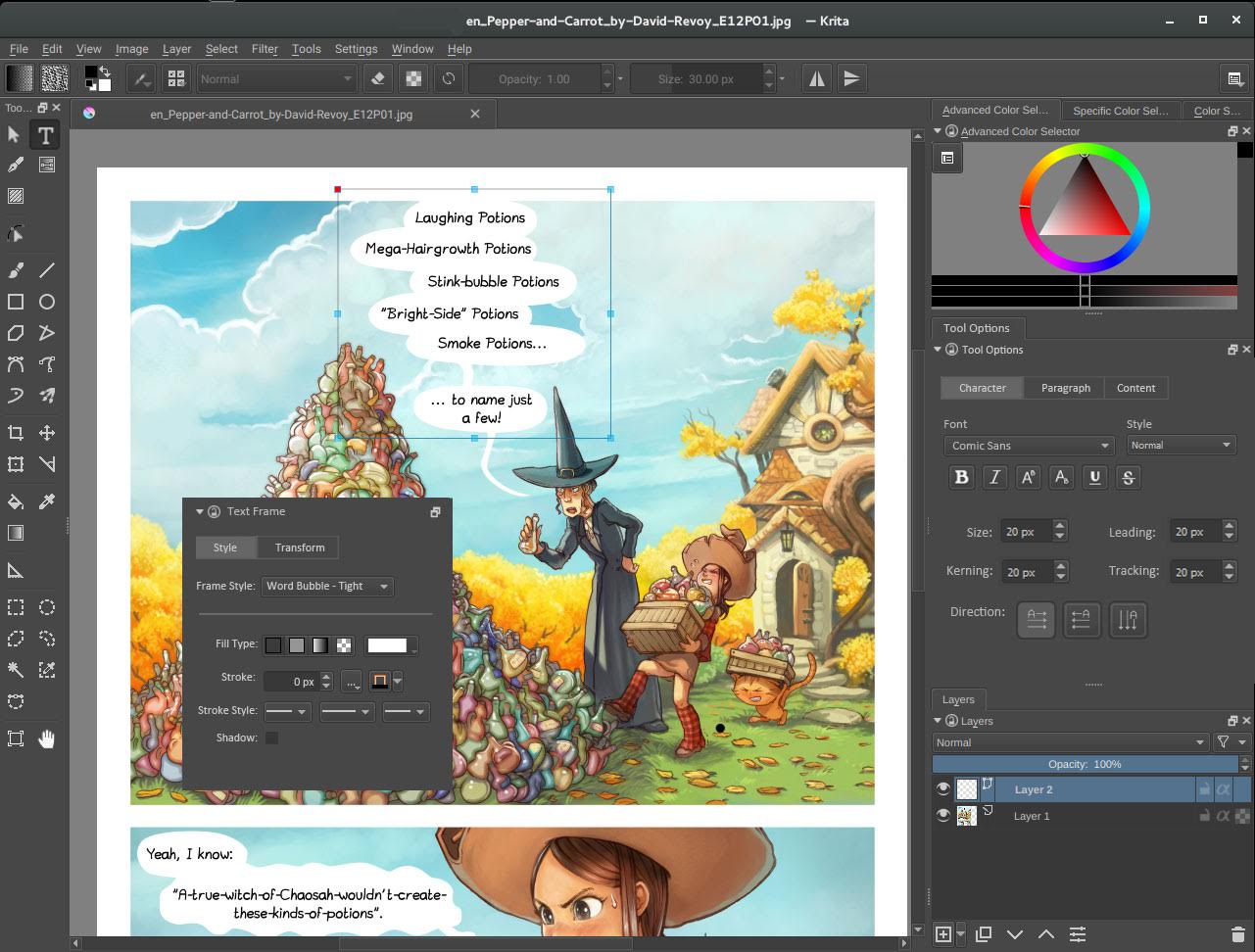Mirror the canvas horizontally
Image resolution: width=1255 pixels, height=952 pixels.
816,78
